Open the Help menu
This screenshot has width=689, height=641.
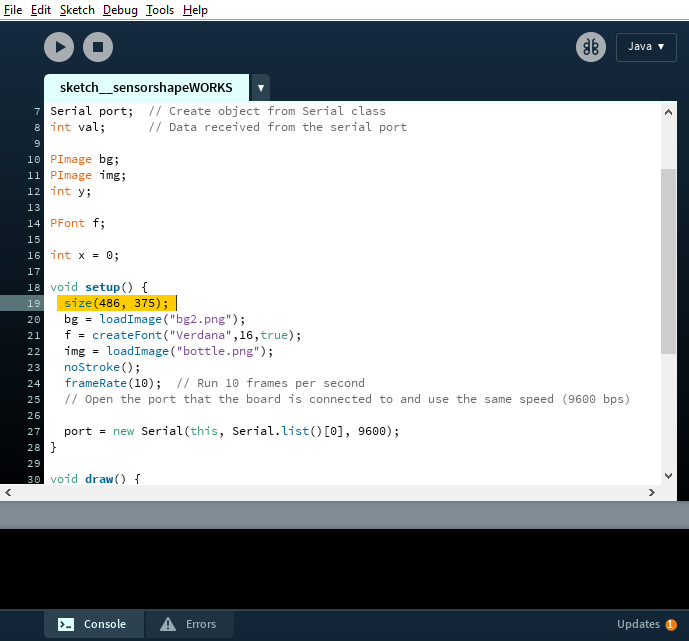[x=195, y=10]
